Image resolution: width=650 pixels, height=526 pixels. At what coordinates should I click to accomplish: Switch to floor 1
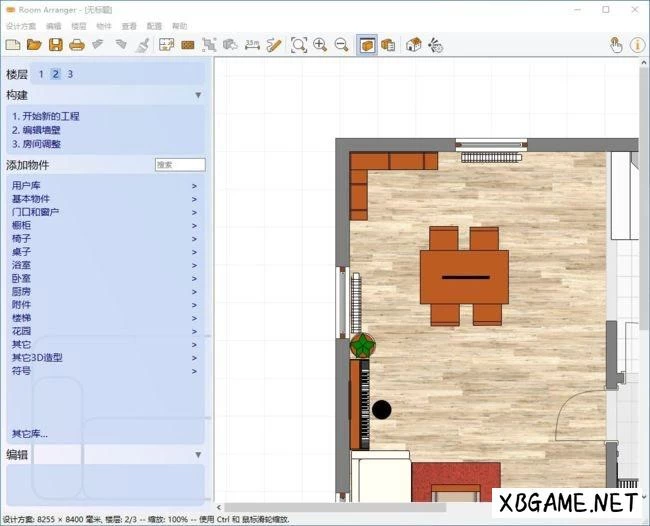(x=41, y=74)
